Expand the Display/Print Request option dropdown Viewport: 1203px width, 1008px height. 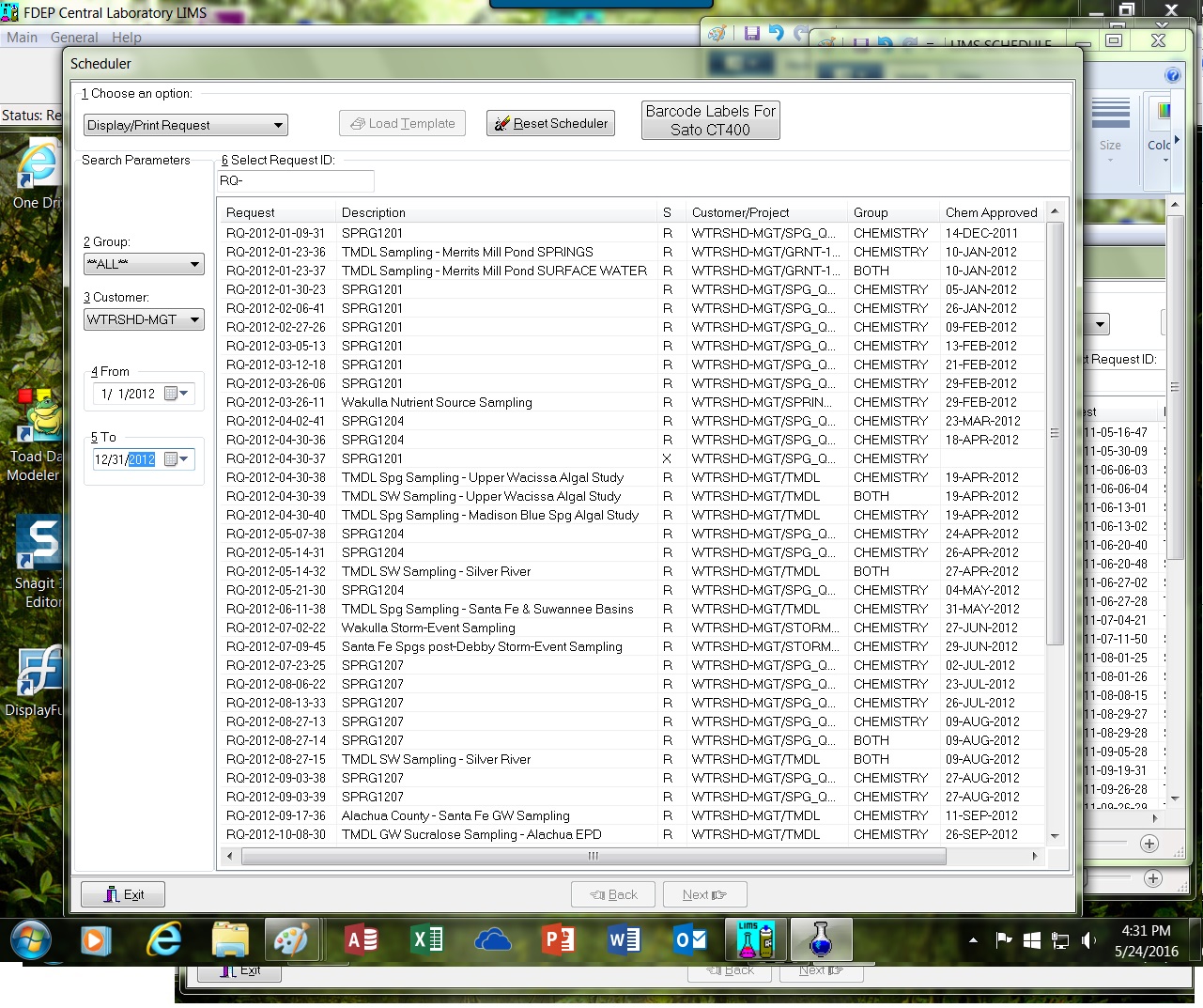click(x=186, y=125)
